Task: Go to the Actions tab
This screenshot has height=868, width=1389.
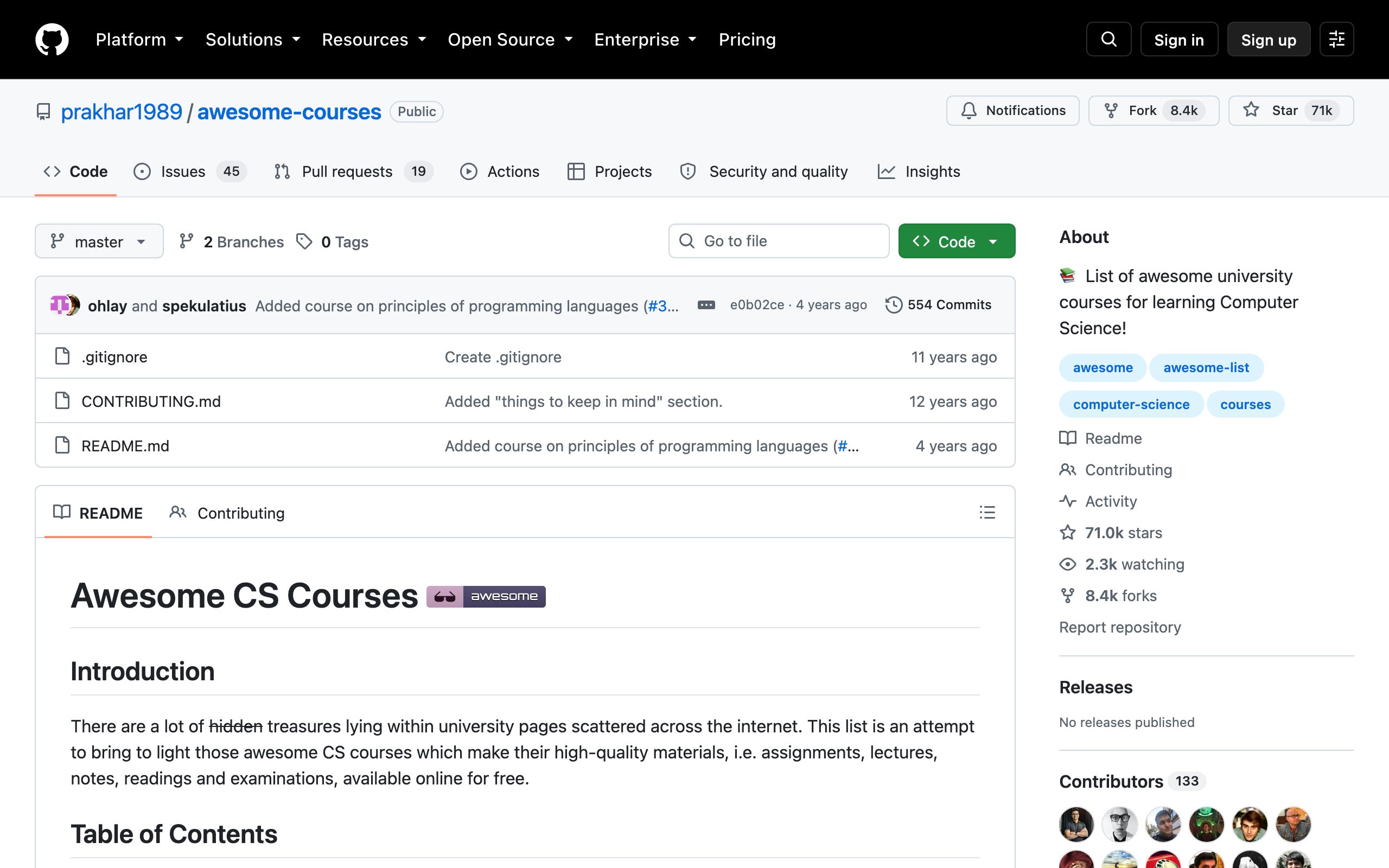Action: [499, 171]
